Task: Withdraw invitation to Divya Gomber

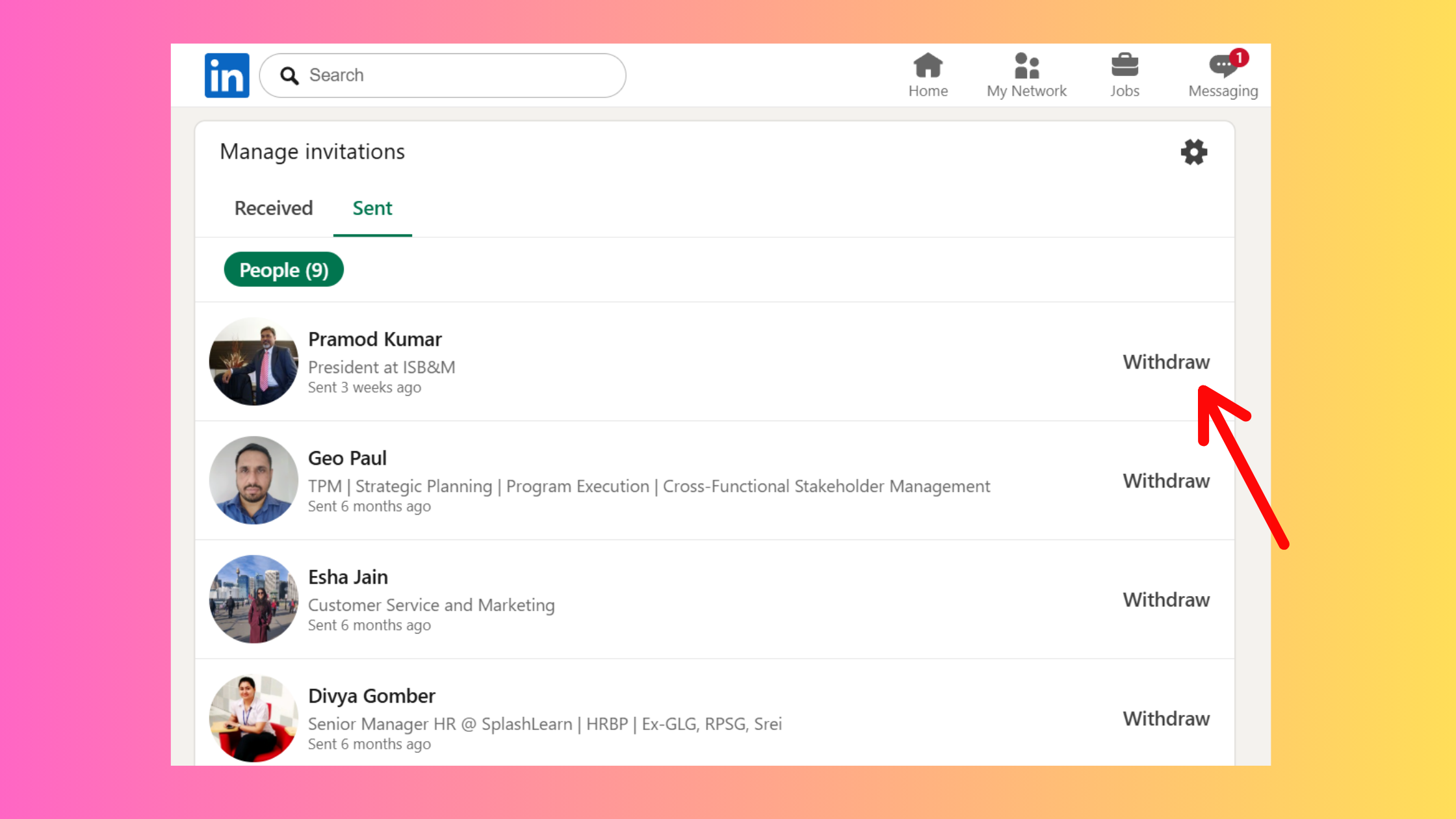Action: pyautogui.click(x=1166, y=719)
